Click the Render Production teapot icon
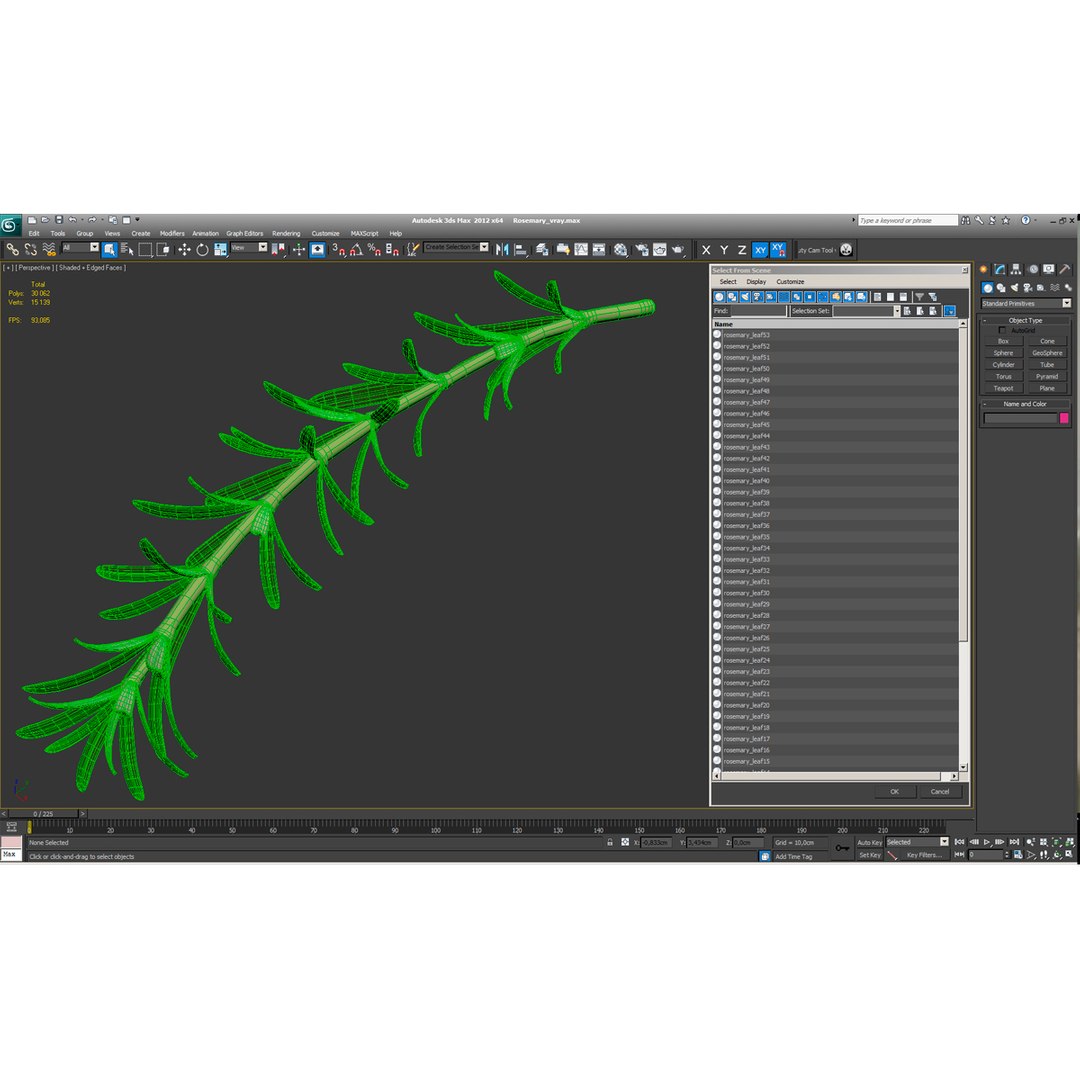The height and width of the screenshot is (1080, 1080). coord(678,249)
